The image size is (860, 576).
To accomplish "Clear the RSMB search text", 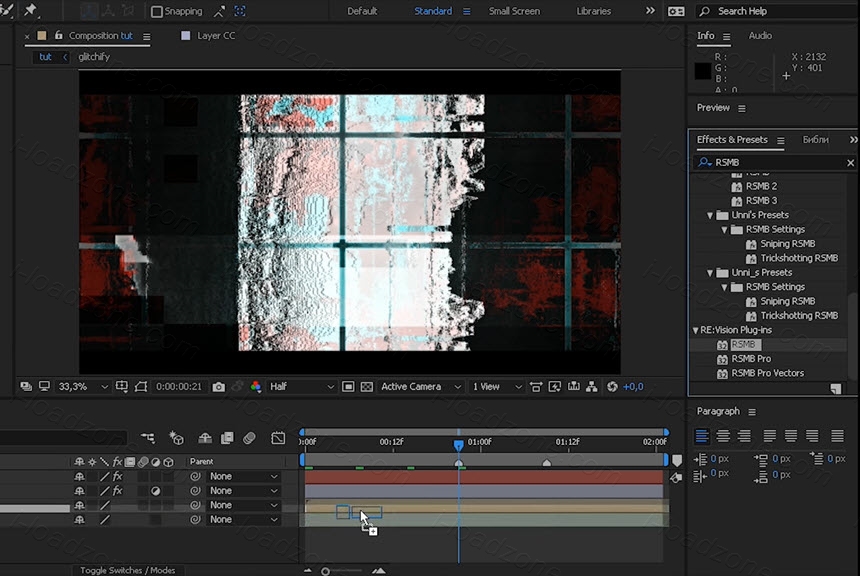I will (850, 163).
